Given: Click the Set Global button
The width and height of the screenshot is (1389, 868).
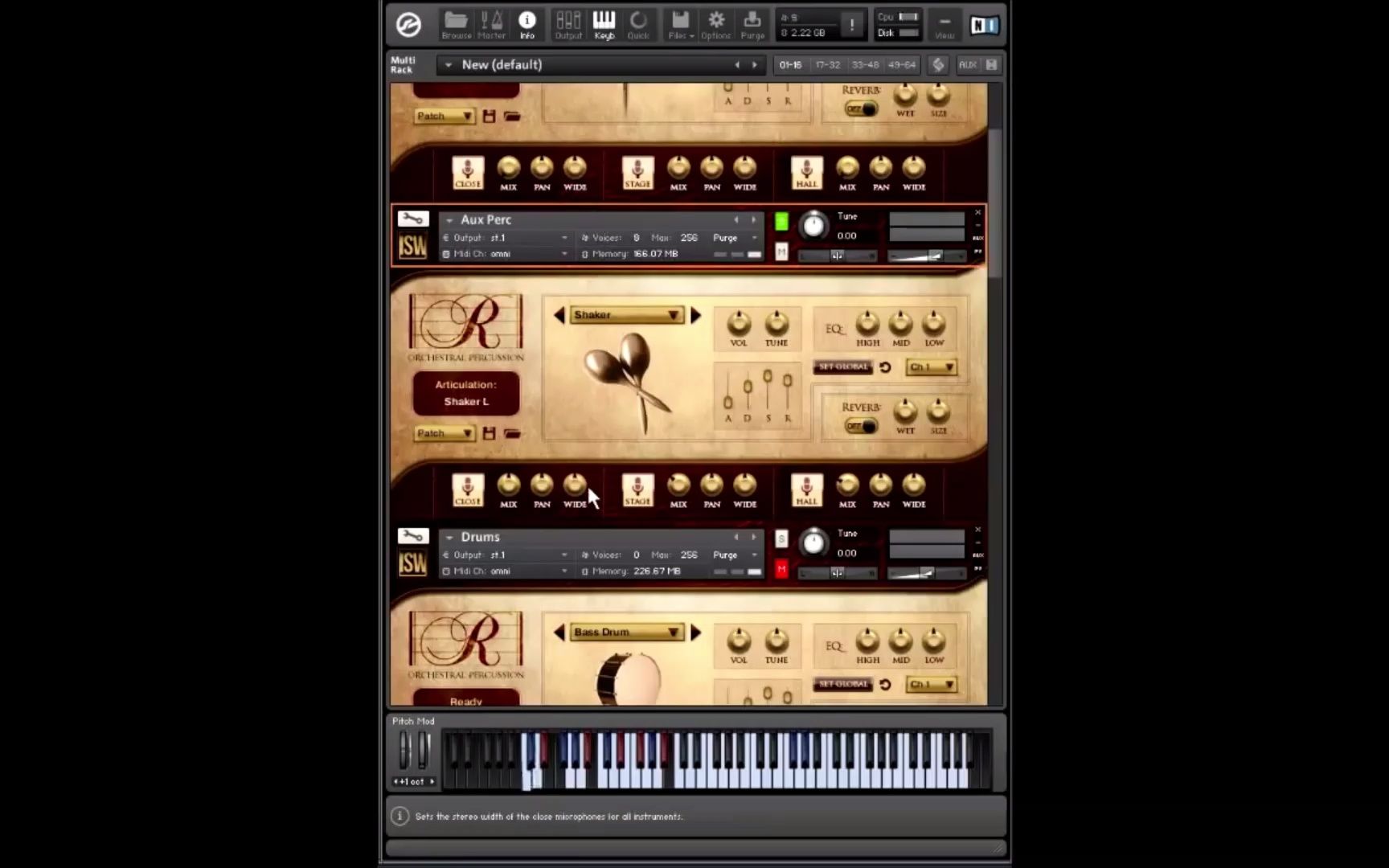Looking at the screenshot, I should click(x=842, y=366).
